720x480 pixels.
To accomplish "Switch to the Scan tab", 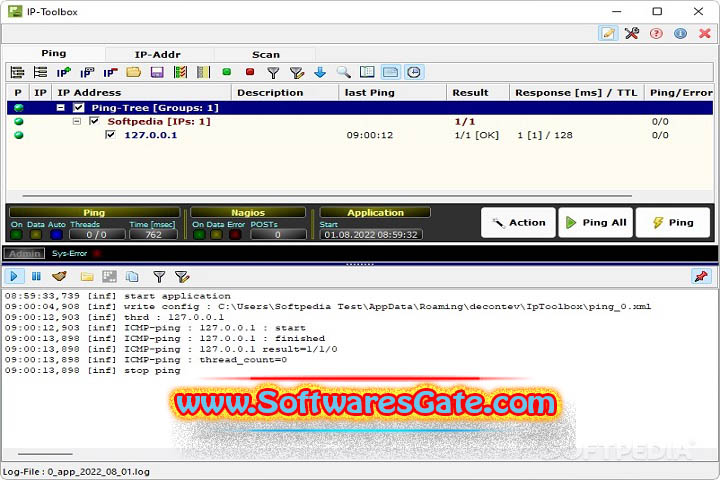I will [x=266, y=55].
